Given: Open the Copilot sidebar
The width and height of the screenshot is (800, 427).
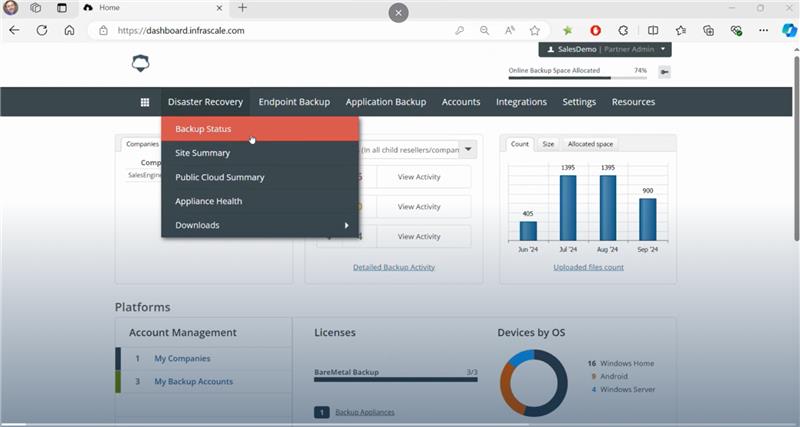Looking at the screenshot, I should click(789, 31).
